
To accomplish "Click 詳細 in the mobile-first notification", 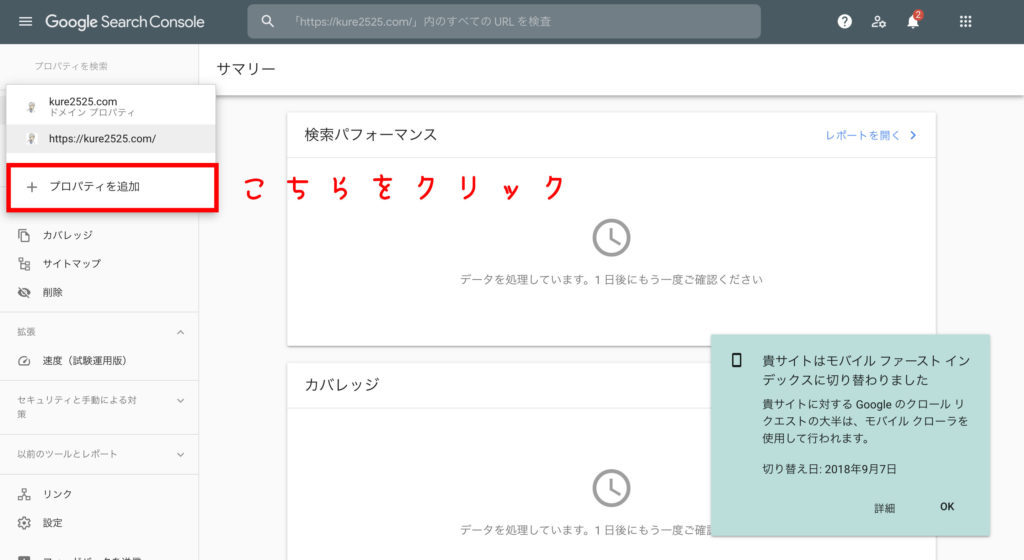I will point(884,508).
